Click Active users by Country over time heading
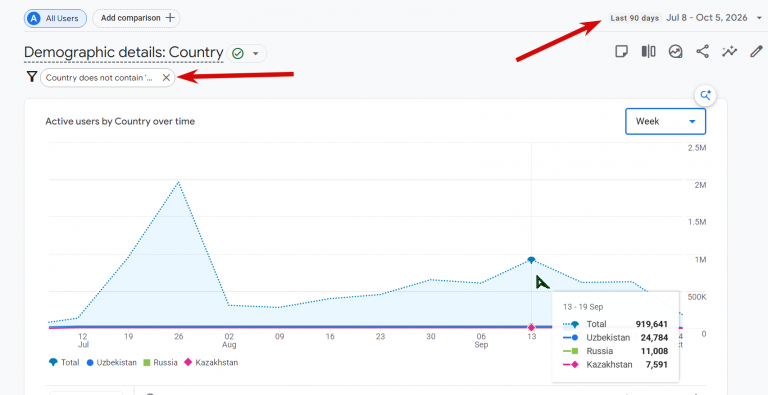Viewport: 768px width, 395px height. [120, 121]
